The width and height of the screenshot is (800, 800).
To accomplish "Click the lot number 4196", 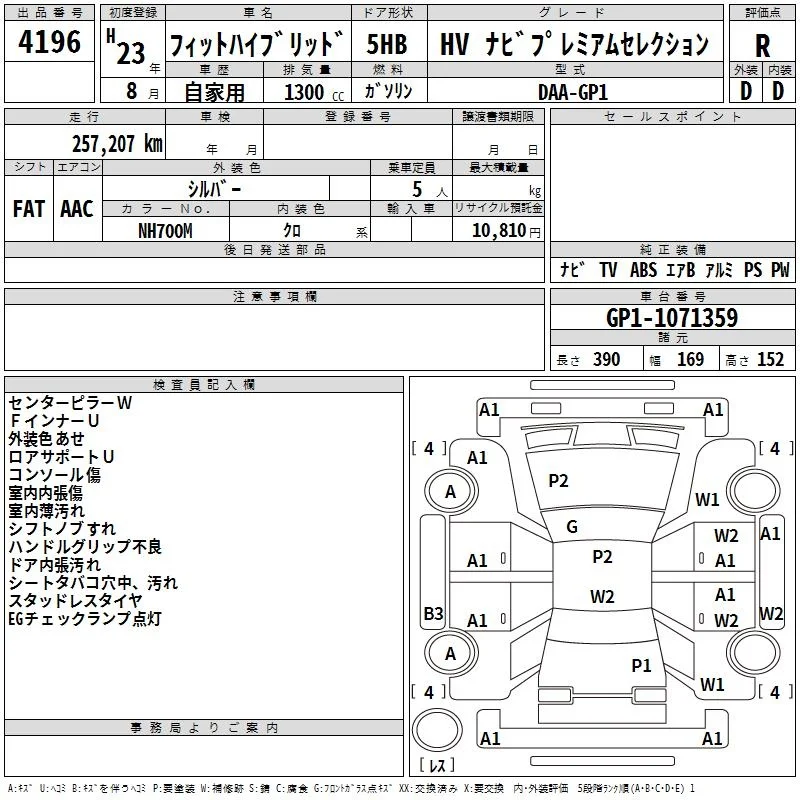I will (49, 41).
